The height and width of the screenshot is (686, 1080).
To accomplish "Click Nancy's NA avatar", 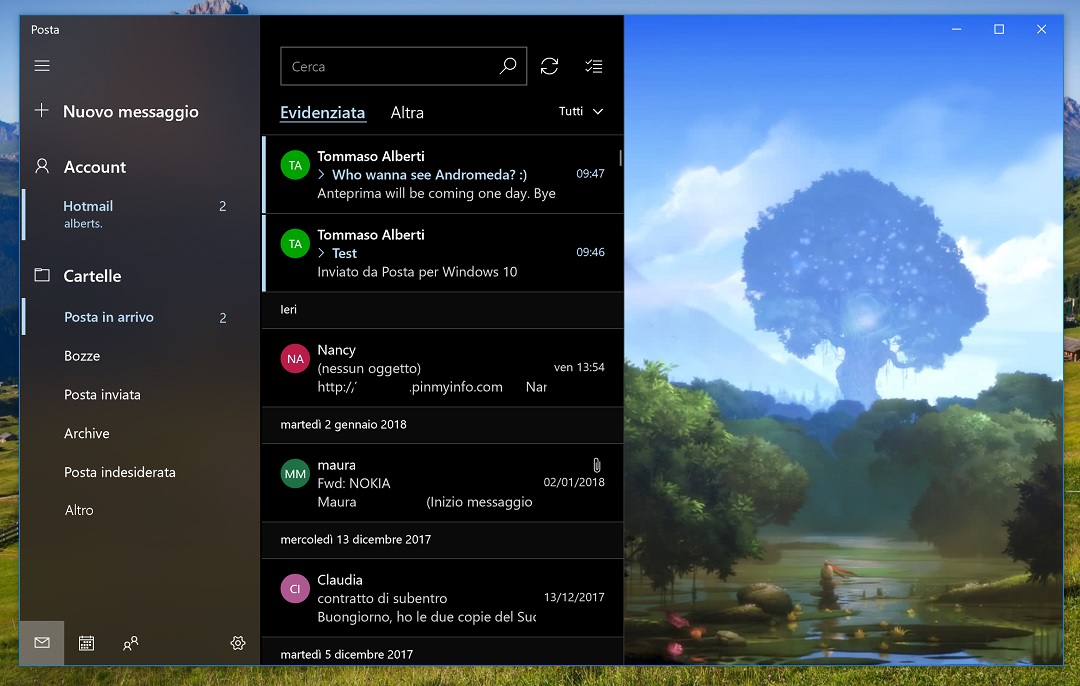I will (295, 359).
